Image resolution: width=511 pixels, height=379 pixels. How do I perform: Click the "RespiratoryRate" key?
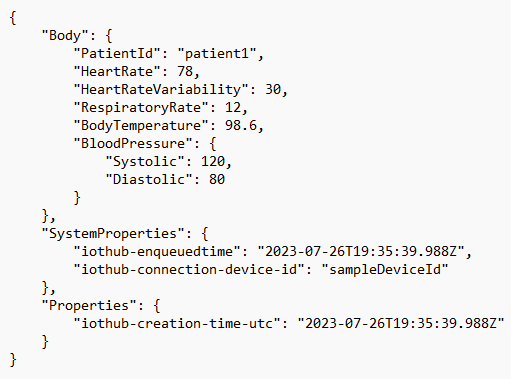tap(141, 107)
